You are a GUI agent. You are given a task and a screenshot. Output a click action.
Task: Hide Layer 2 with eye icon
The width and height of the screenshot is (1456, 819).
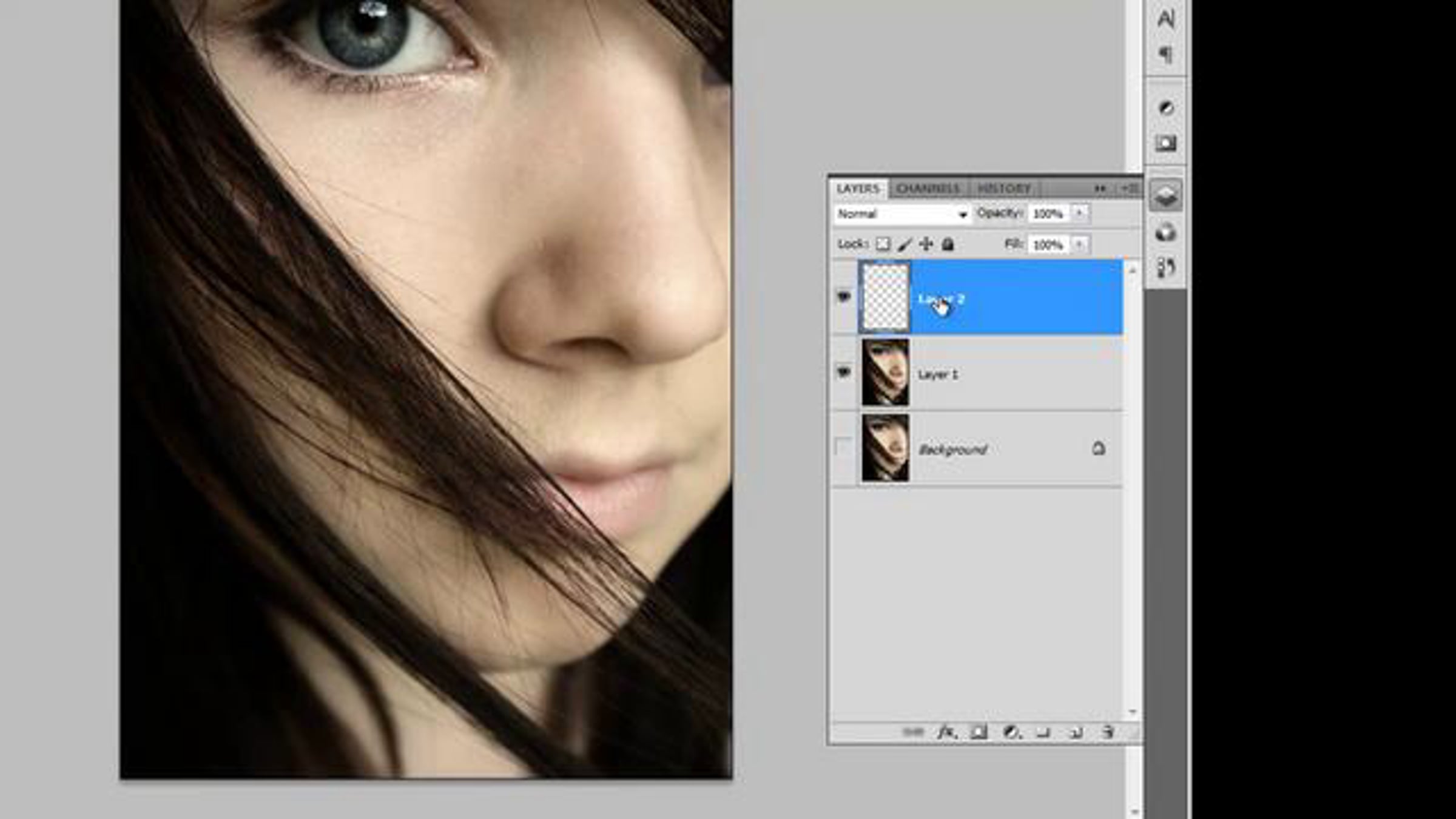pyautogui.click(x=844, y=297)
